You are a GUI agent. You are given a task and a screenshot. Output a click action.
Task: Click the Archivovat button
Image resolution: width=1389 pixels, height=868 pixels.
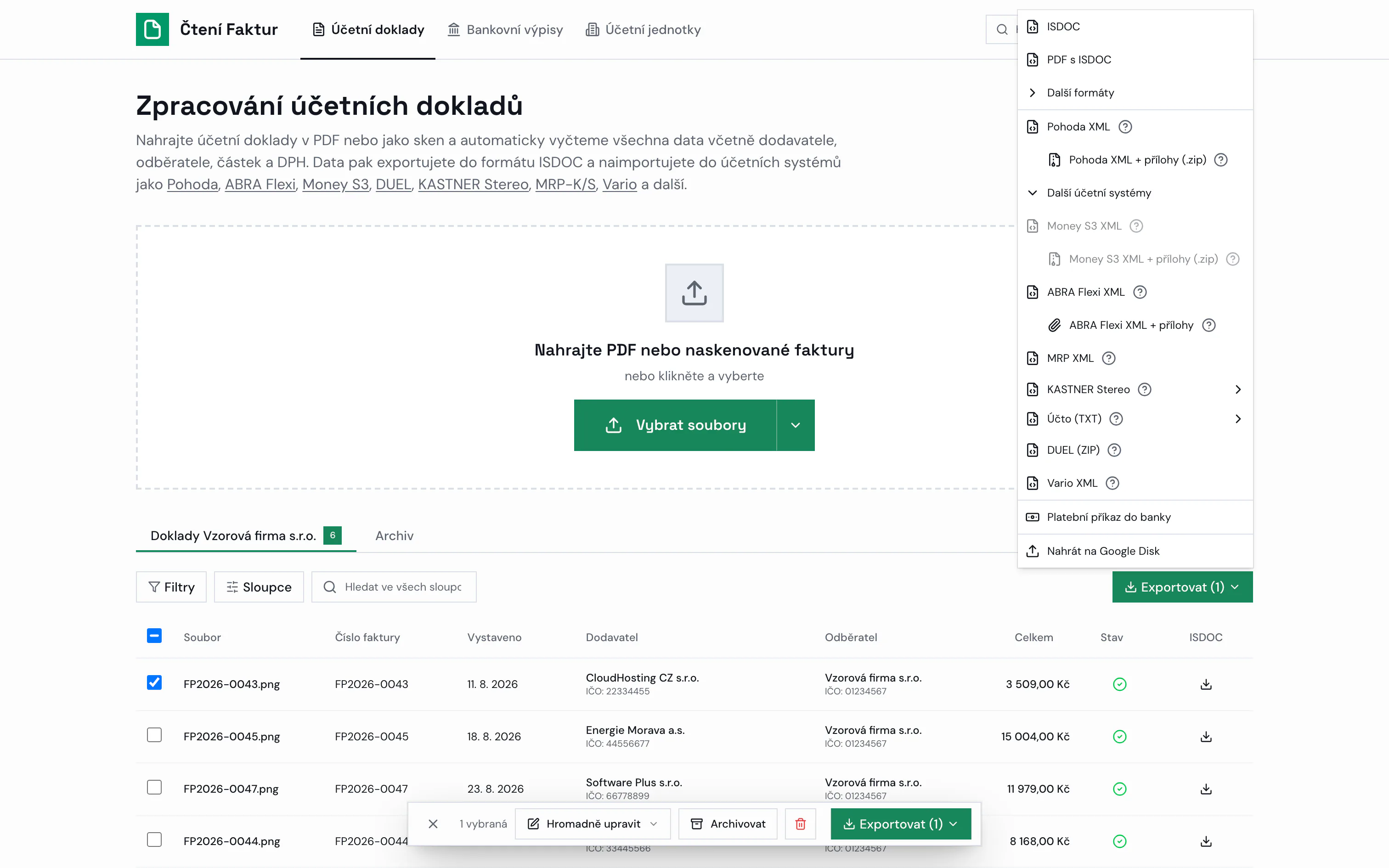point(727,824)
